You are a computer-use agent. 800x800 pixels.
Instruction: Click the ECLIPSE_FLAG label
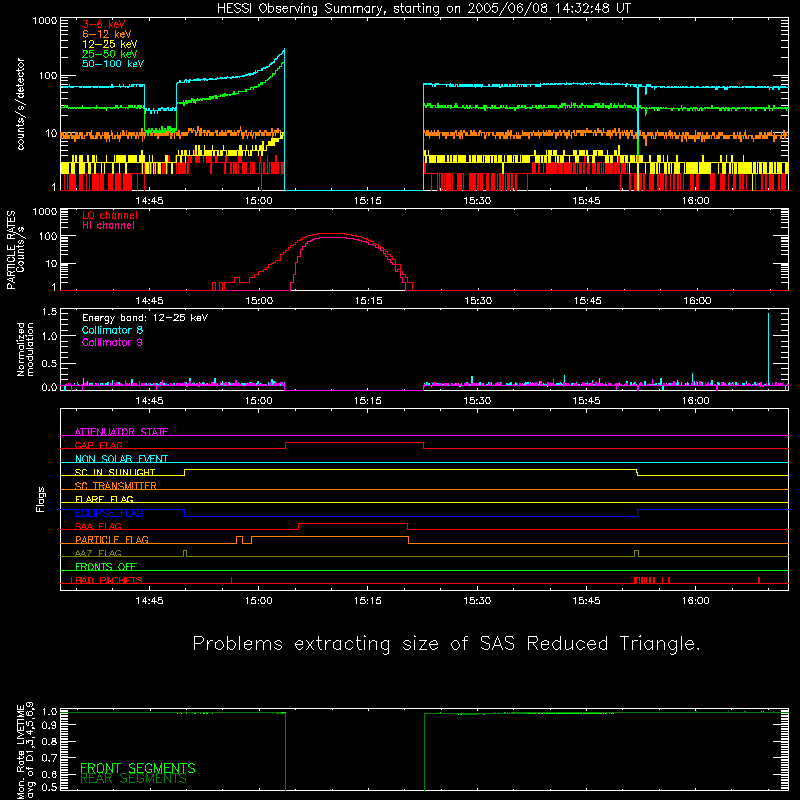(109, 513)
